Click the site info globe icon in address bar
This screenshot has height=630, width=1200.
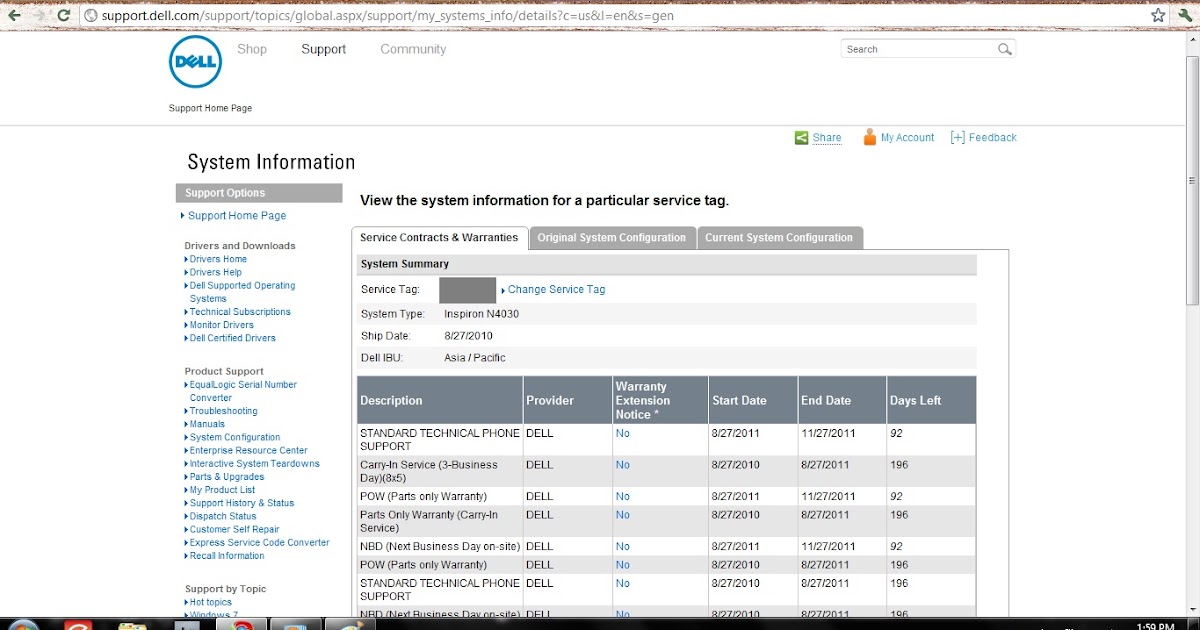point(91,16)
